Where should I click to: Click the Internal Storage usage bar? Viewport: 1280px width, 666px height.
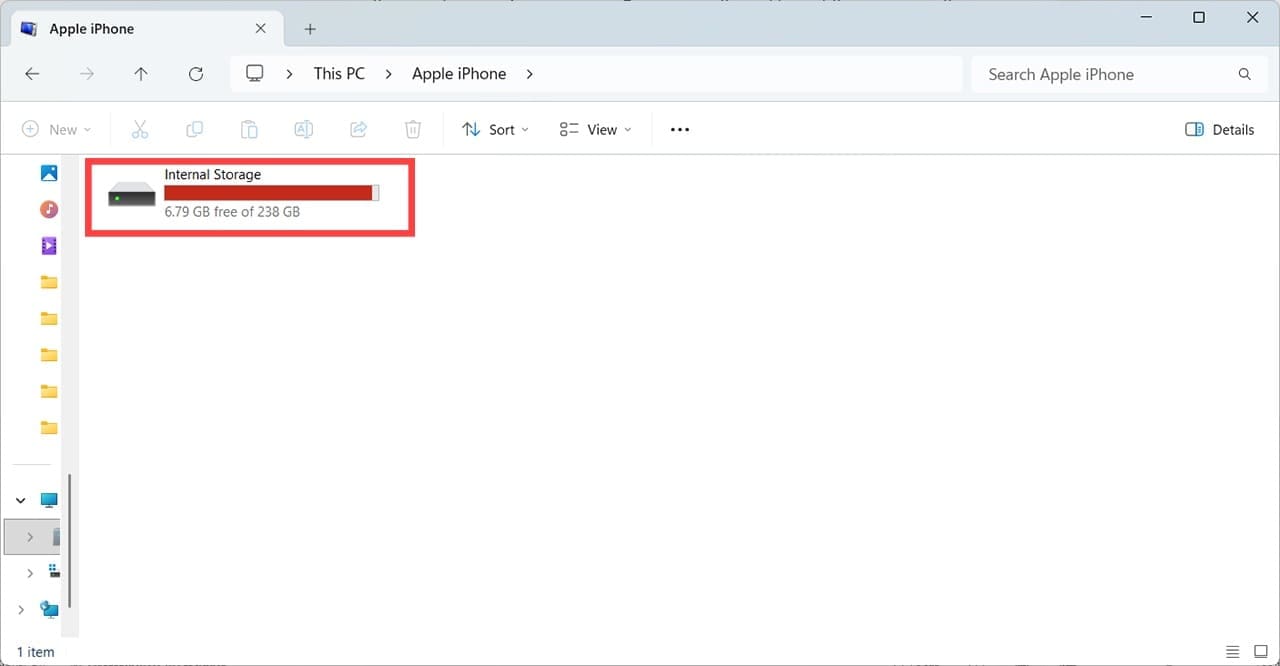click(271, 193)
